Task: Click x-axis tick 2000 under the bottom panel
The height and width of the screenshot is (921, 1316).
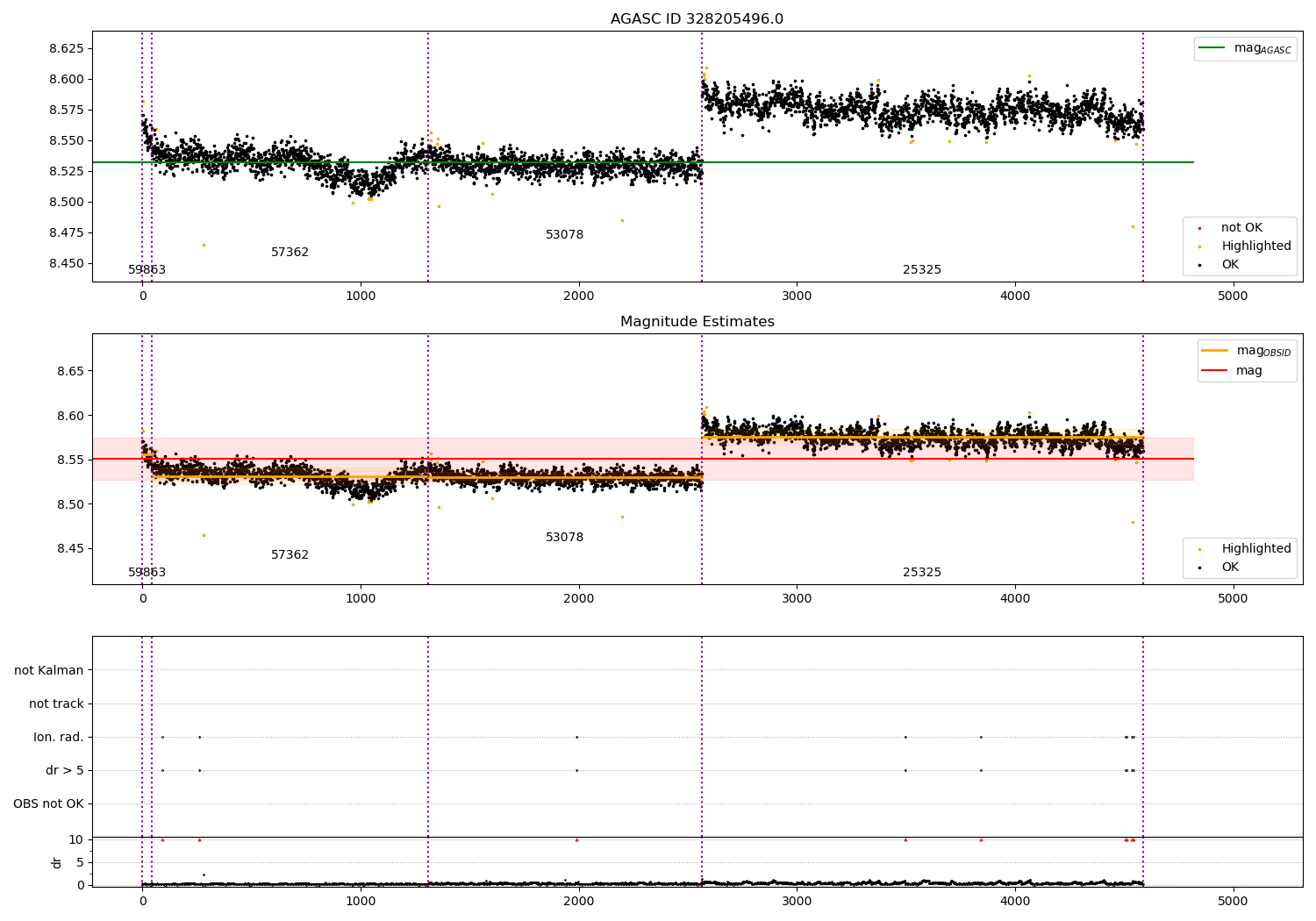Action: [x=579, y=901]
